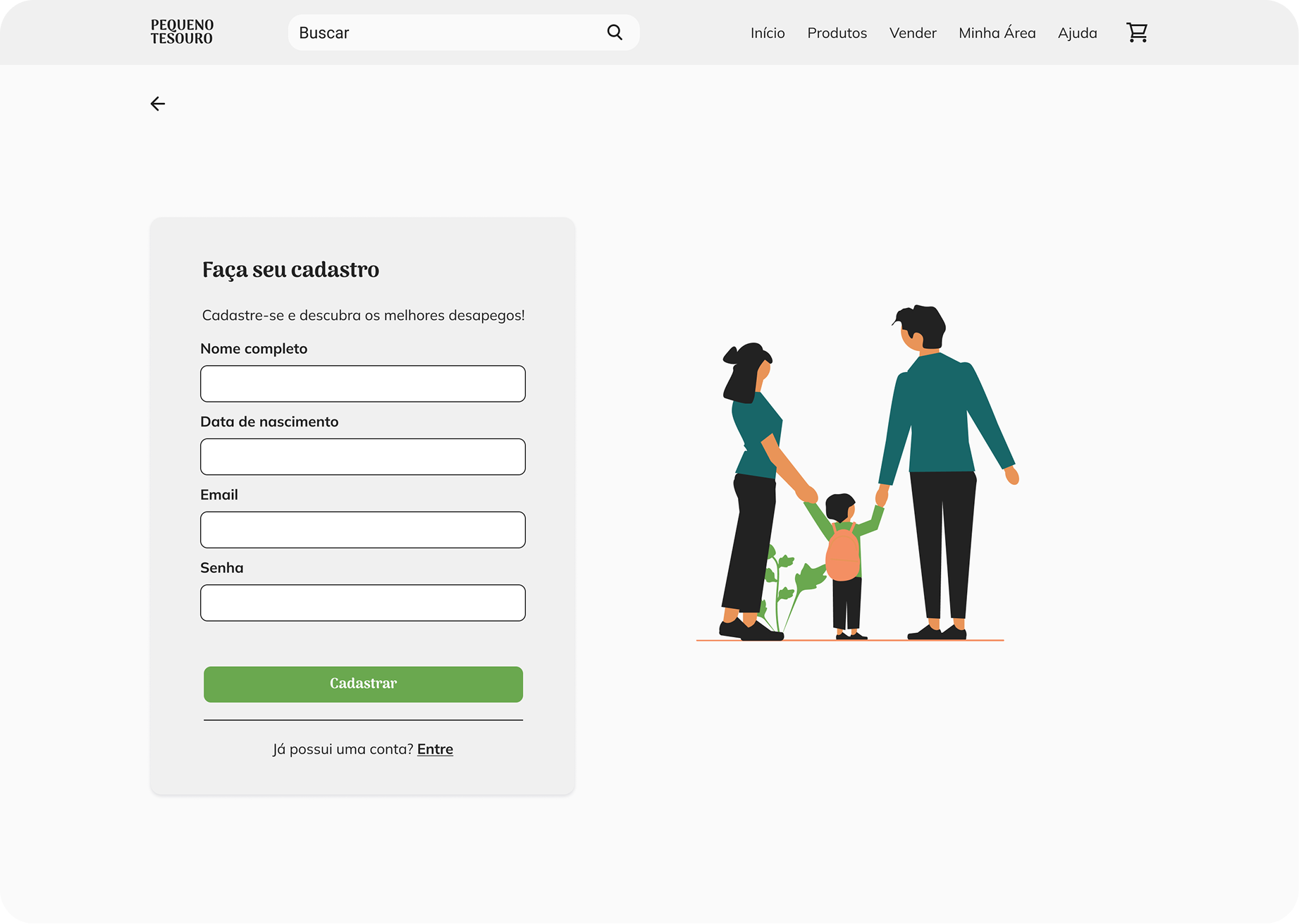Click the Buscar search field
The width and height of the screenshot is (1299, 924).
464,32
